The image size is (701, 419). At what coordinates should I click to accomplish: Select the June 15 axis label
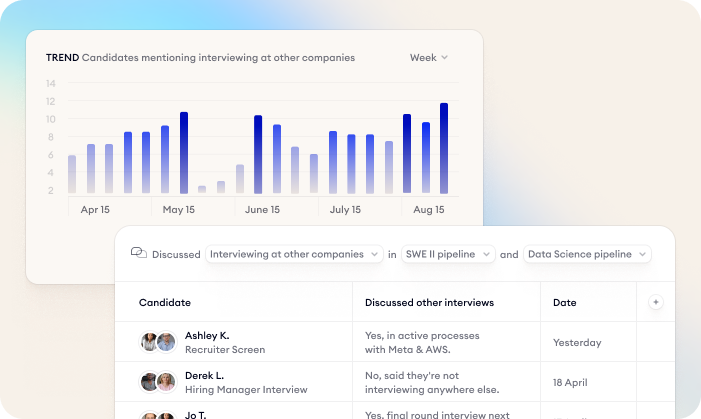point(262,210)
